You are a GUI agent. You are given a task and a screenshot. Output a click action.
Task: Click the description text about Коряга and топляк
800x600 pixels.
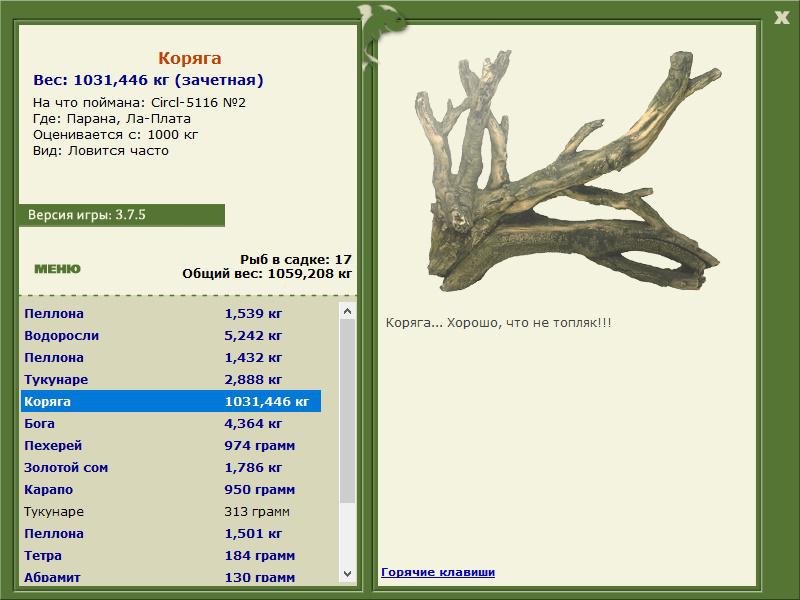[498, 323]
